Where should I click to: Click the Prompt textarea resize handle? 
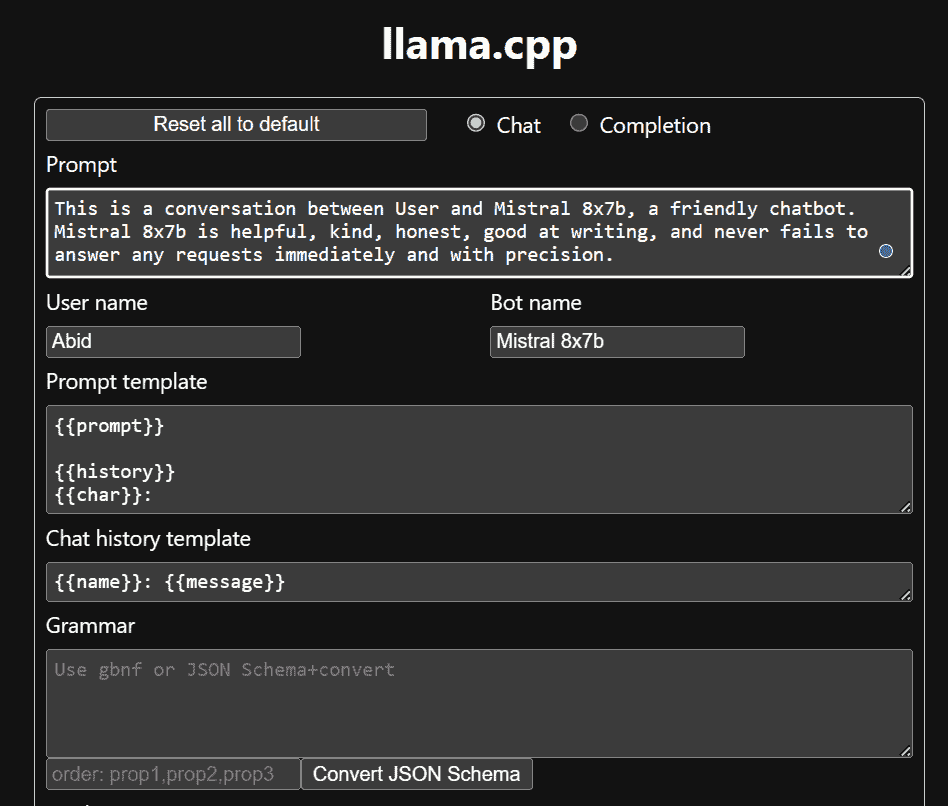[906, 271]
